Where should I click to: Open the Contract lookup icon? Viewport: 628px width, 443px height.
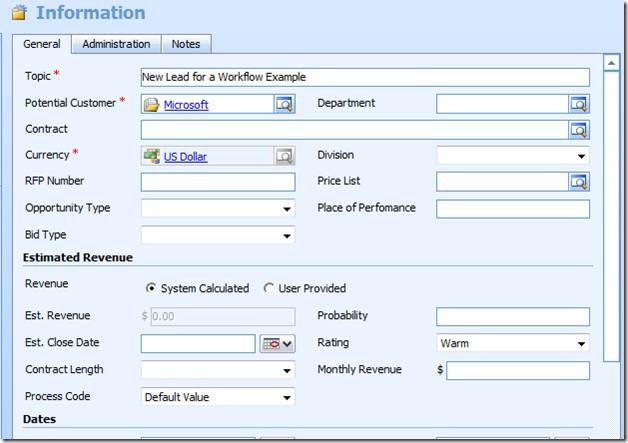coord(579,130)
